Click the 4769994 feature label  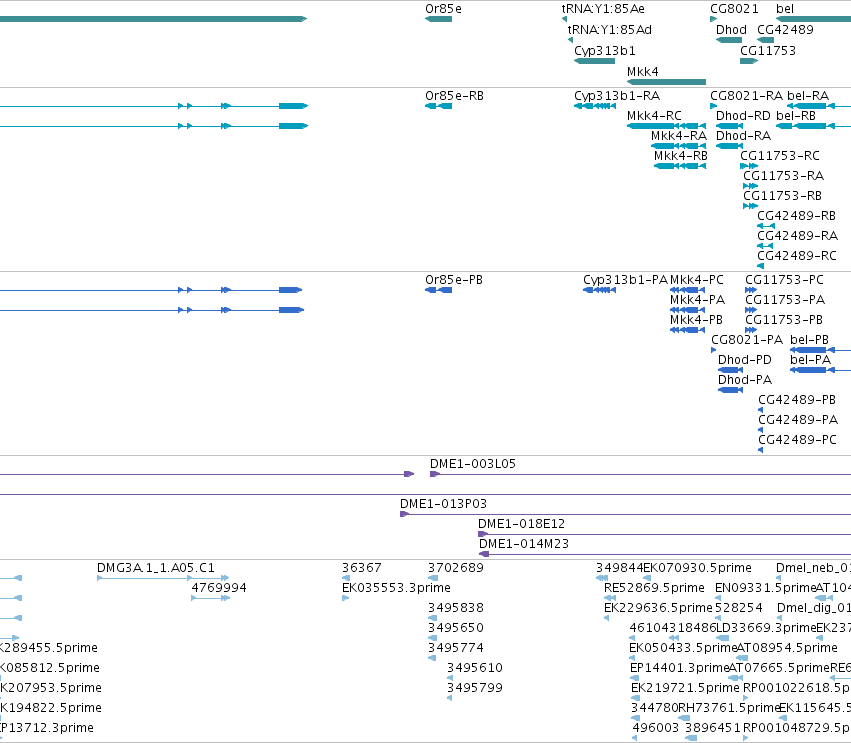(x=219, y=588)
